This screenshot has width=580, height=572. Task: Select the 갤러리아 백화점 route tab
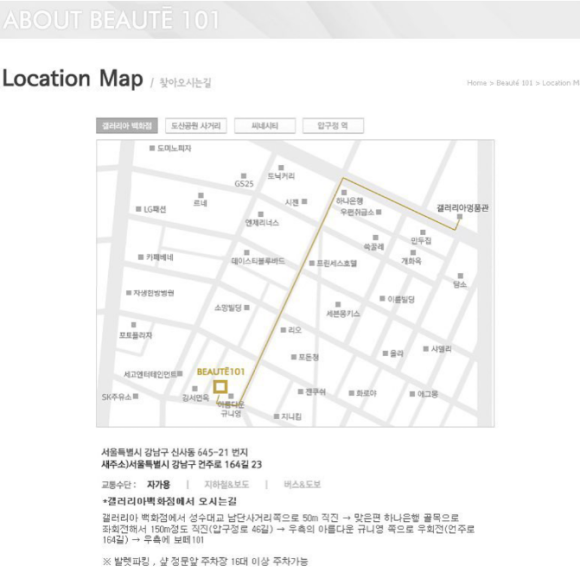pos(127,126)
